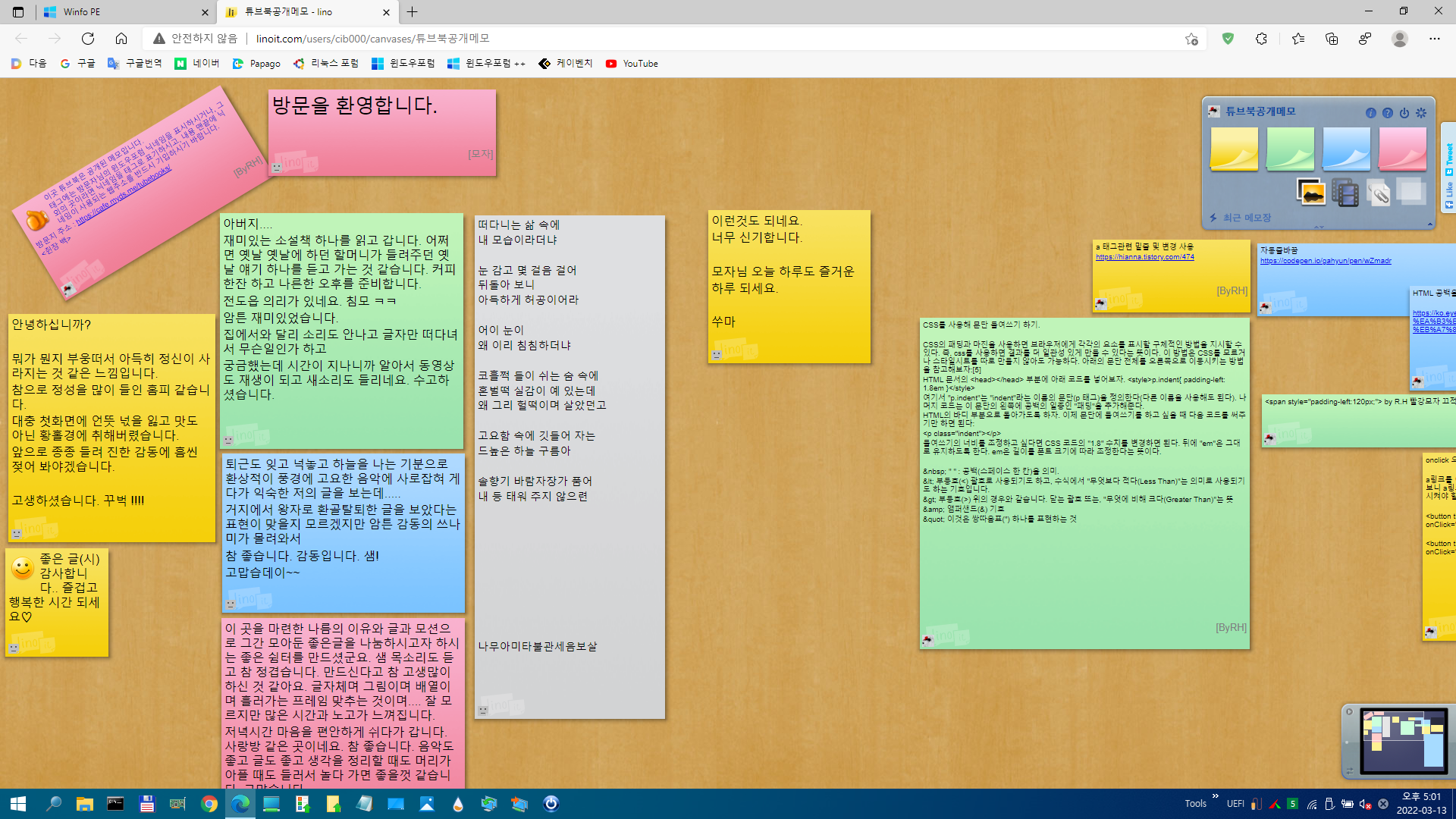Image resolution: width=1456 pixels, height=819 pixels.
Task: Add an image via the picture icon
Action: click(1311, 192)
